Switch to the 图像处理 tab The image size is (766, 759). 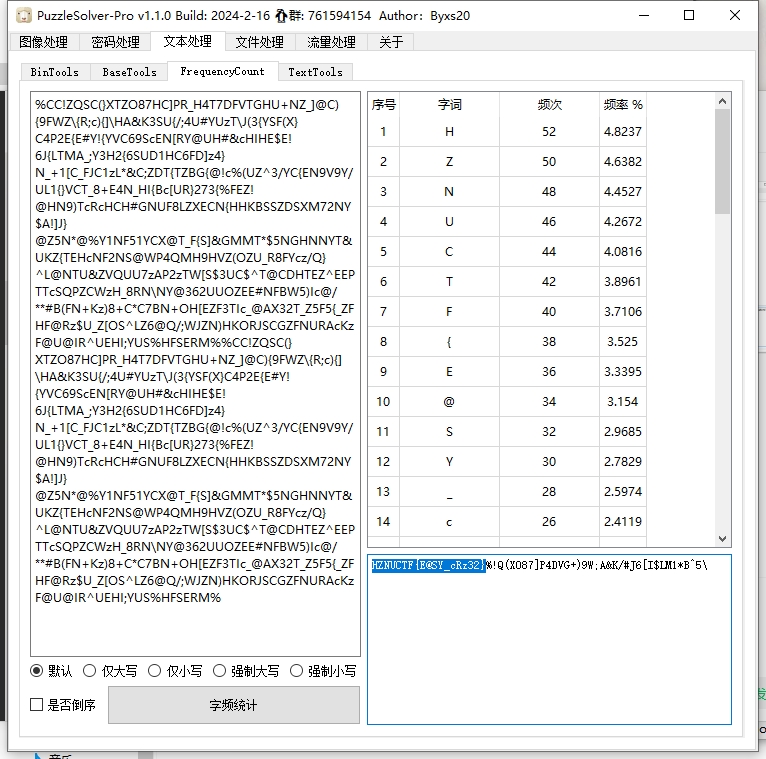[x=43, y=42]
